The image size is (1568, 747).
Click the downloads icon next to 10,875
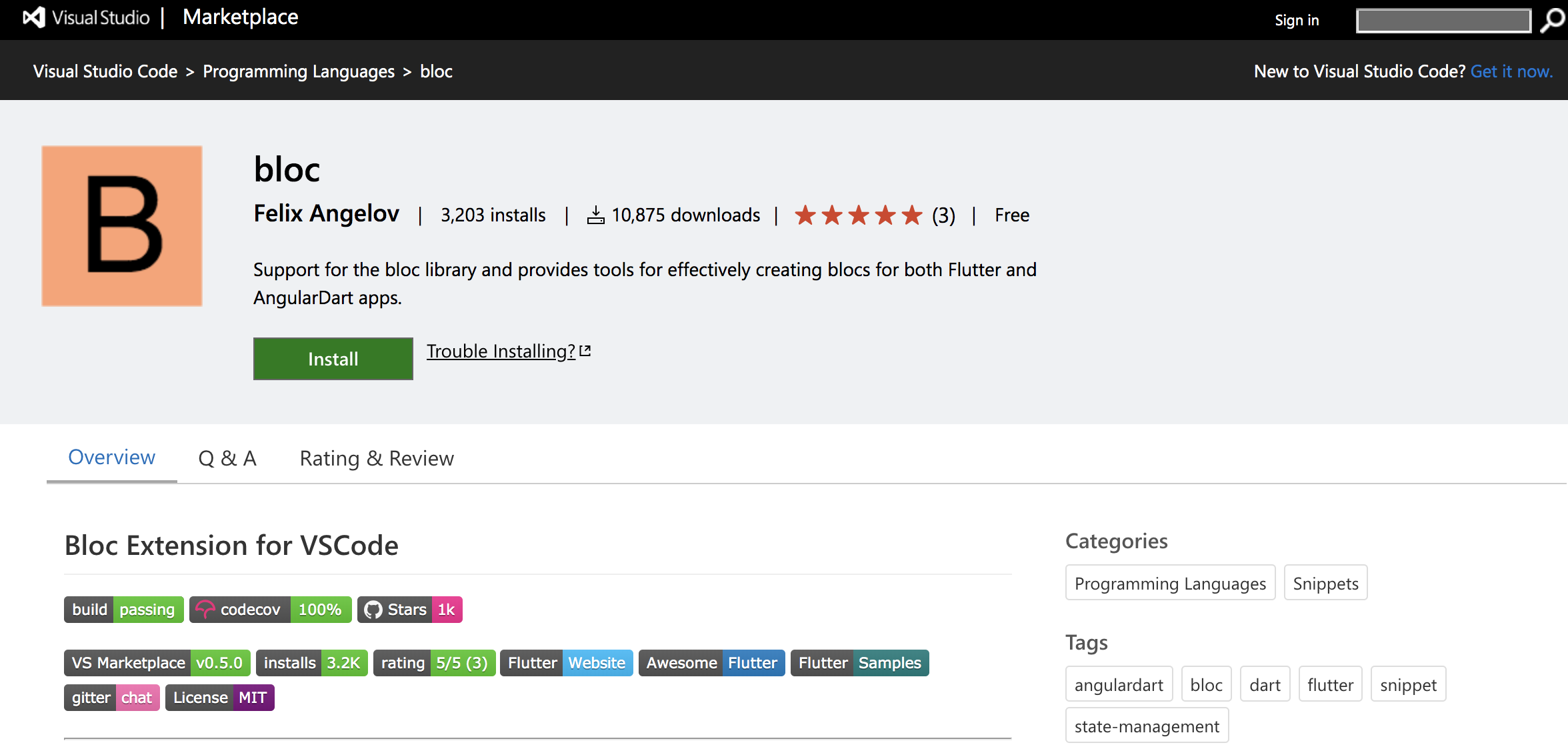[x=595, y=215]
